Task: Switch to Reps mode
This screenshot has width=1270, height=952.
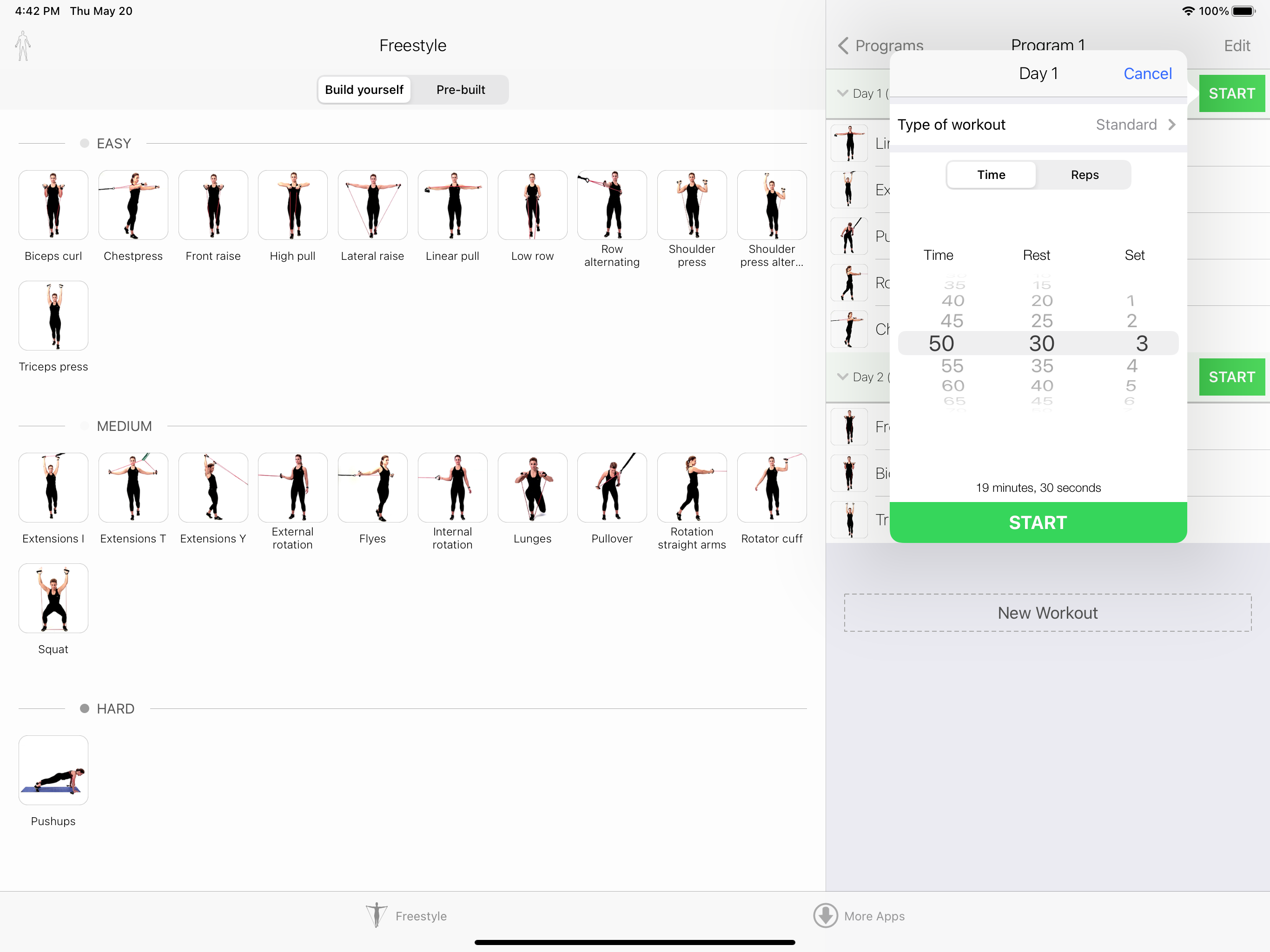Action: coord(1084,175)
